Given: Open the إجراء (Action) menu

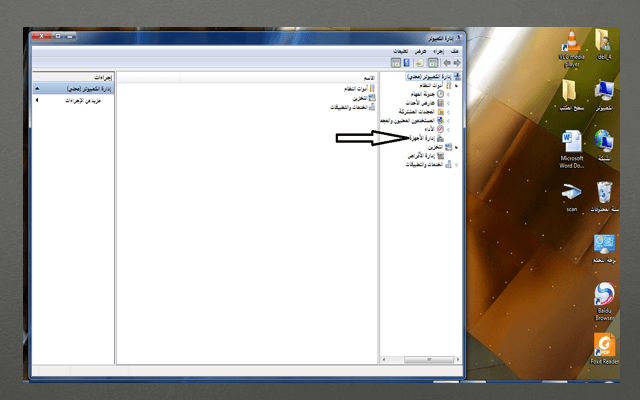Looking at the screenshot, I should point(438,51).
